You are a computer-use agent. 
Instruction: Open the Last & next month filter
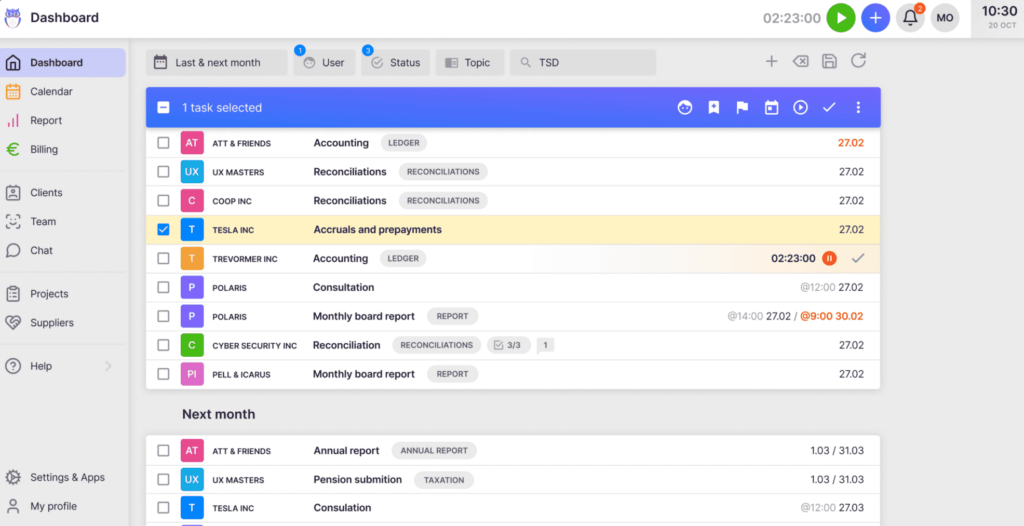[216, 63]
